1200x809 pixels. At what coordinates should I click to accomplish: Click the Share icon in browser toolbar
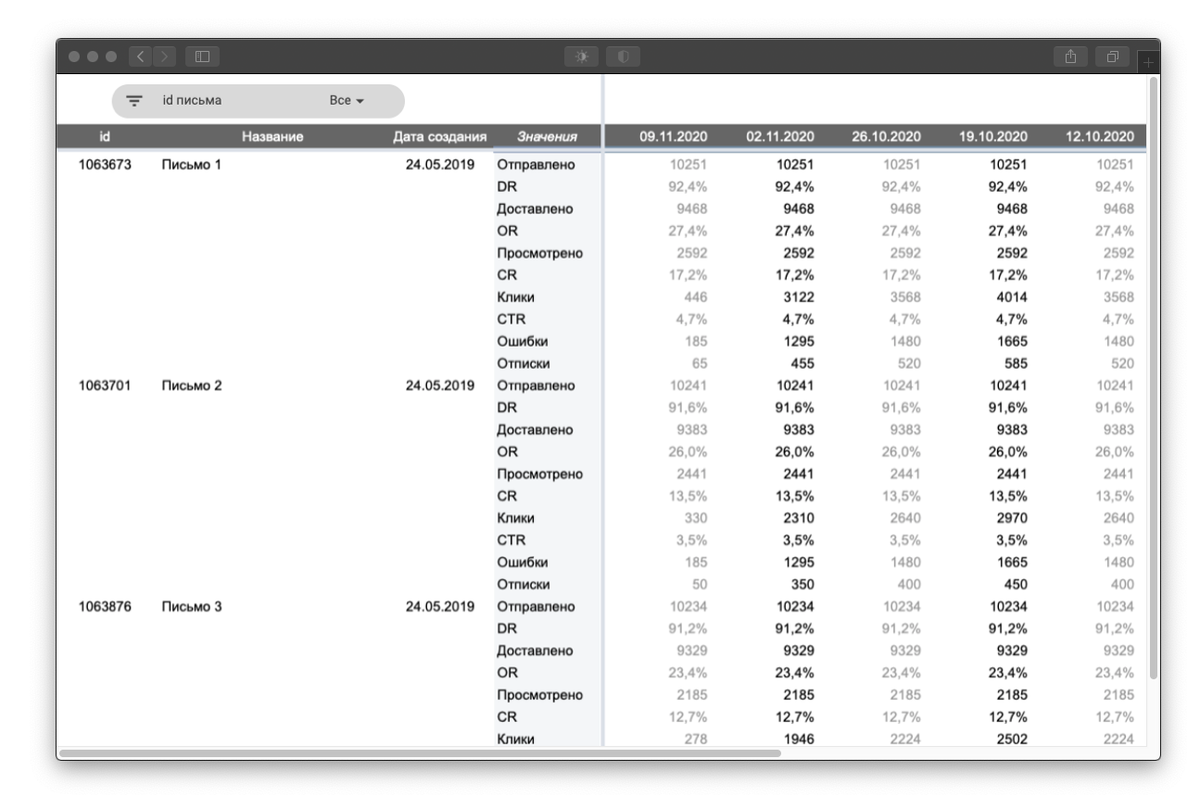point(1070,57)
